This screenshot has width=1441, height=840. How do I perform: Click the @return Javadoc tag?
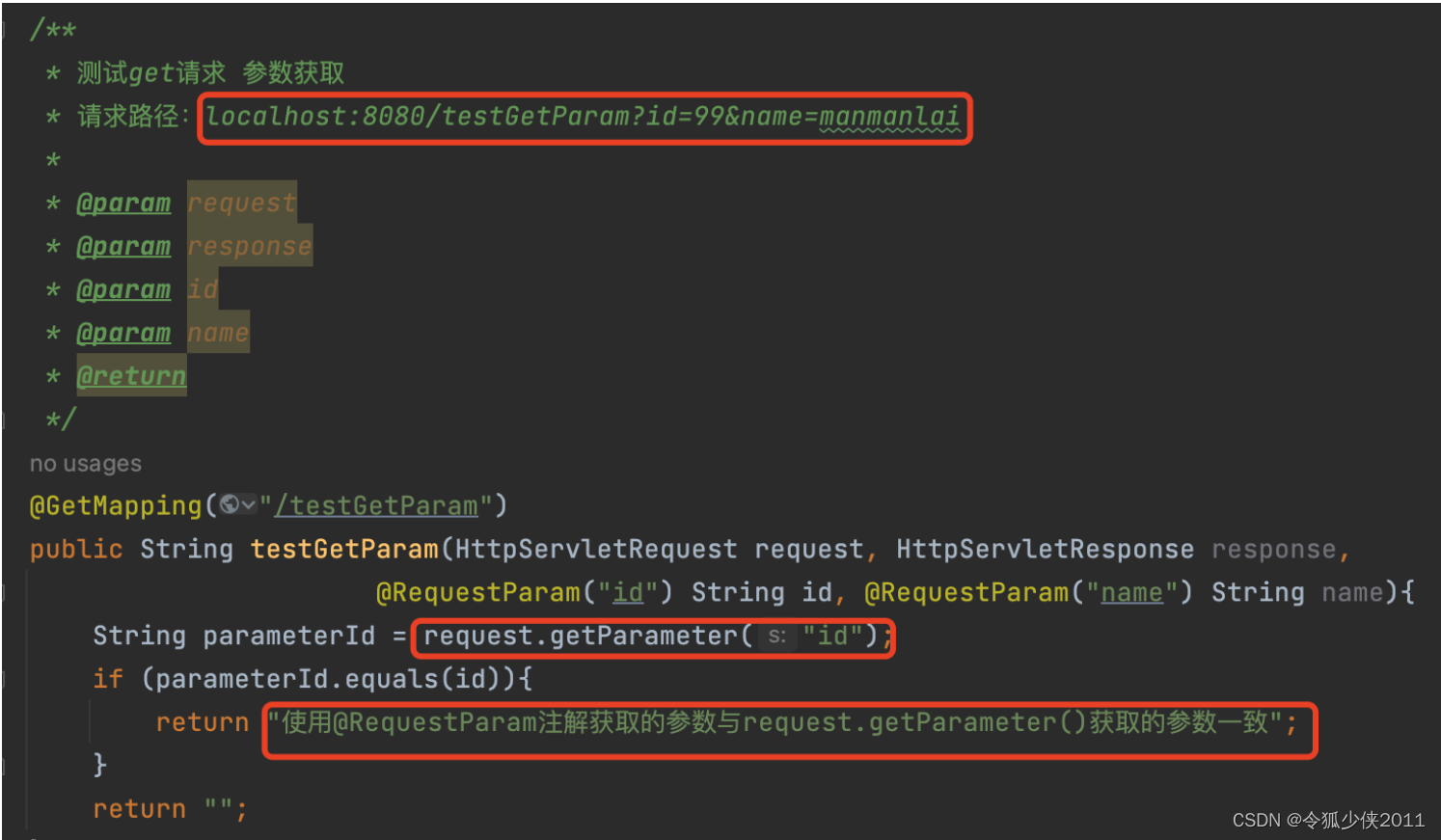point(131,376)
